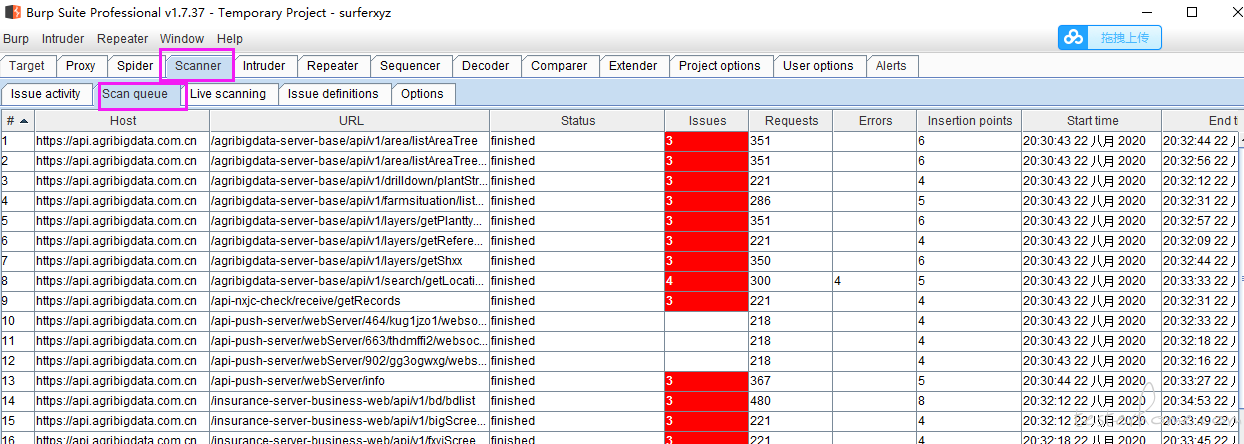Sort by Insertion points column header

tap(968, 121)
